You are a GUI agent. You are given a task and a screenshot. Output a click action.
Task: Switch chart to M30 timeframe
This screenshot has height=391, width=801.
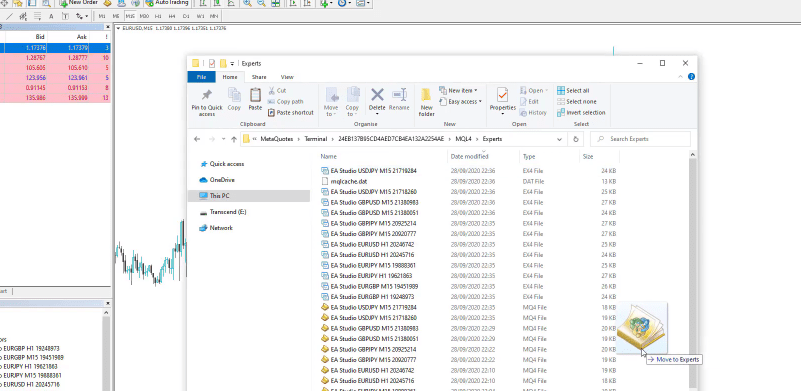click(144, 16)
